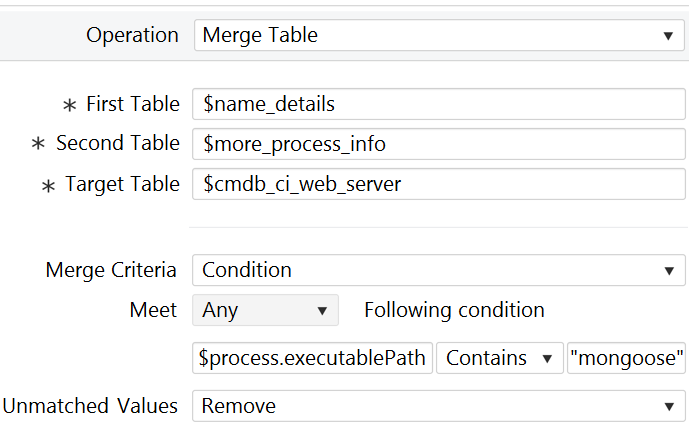Open the Operation dropdown showing Merge Table
The height and width of the screenshot is (428, 689).
pos(437,35)
